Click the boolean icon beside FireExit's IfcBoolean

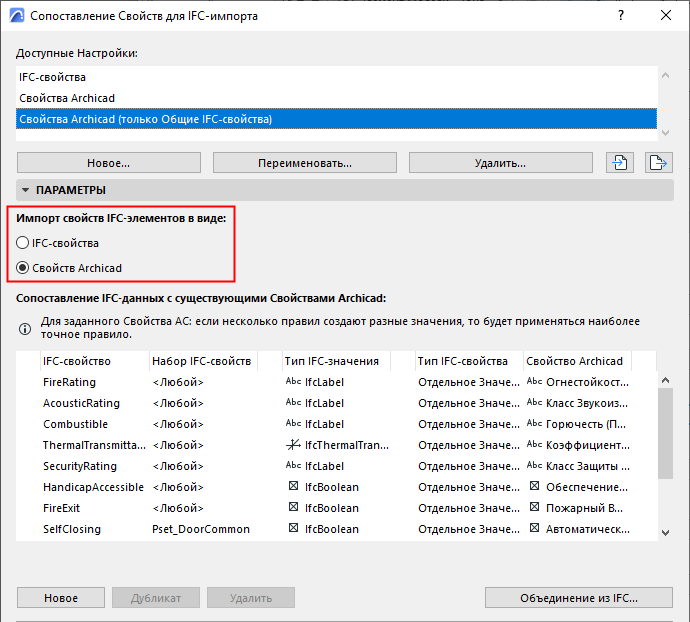click(x=293, y=508)
